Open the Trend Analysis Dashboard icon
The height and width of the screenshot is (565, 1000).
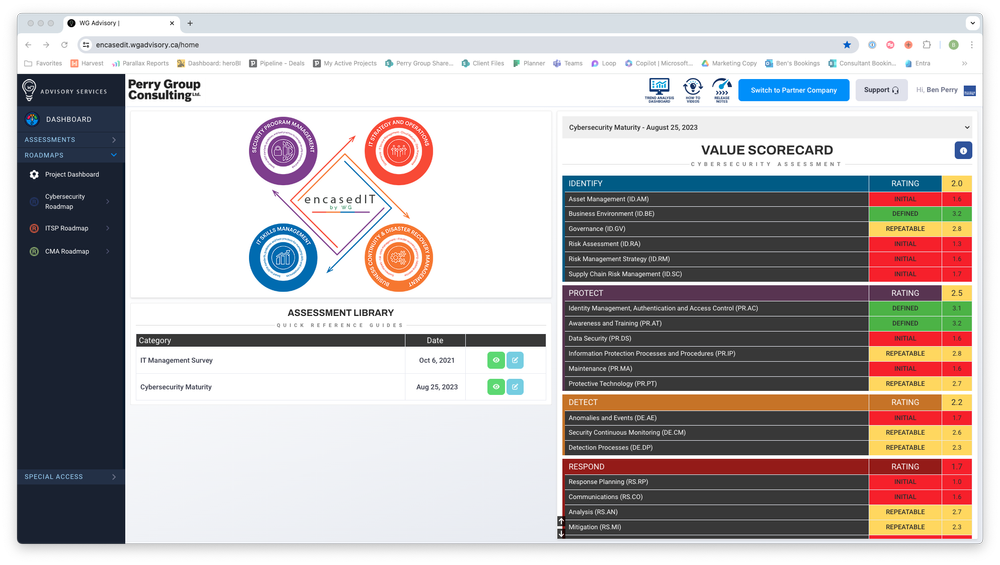[659, 90]
